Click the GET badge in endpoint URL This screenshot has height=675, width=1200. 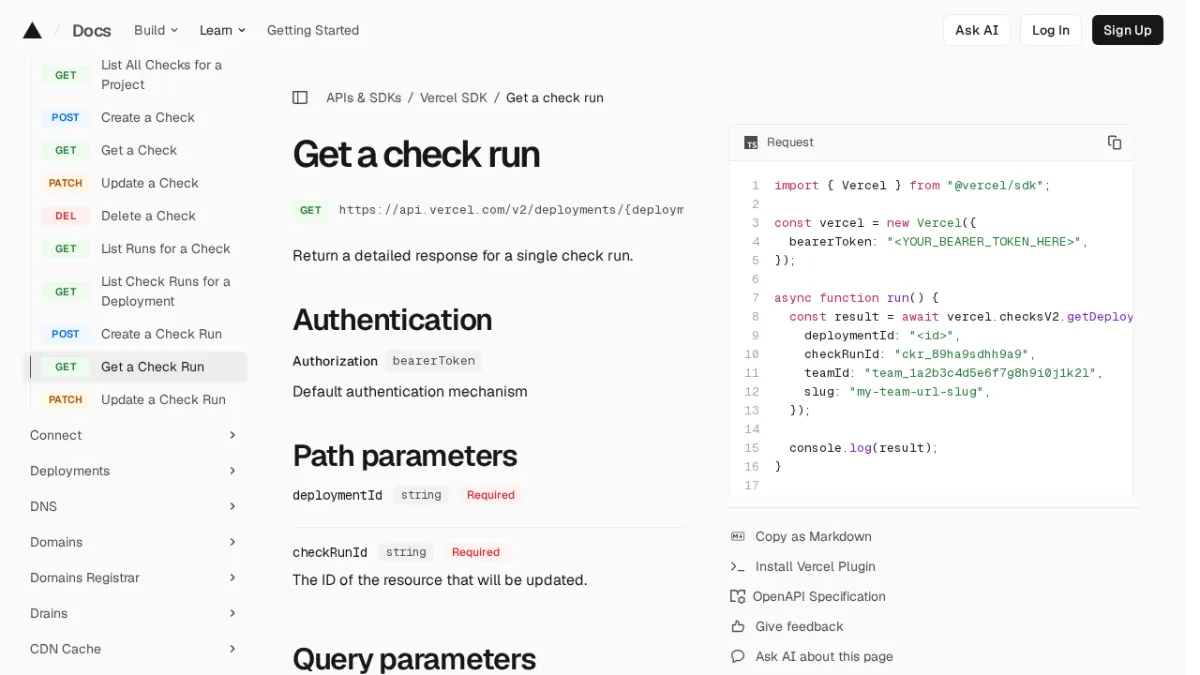coord(311,210)
